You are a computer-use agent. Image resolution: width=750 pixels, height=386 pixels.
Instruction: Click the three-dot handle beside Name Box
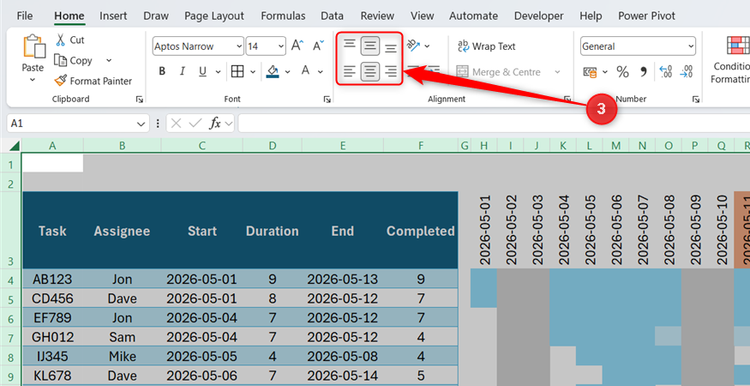tap(158, 123)
